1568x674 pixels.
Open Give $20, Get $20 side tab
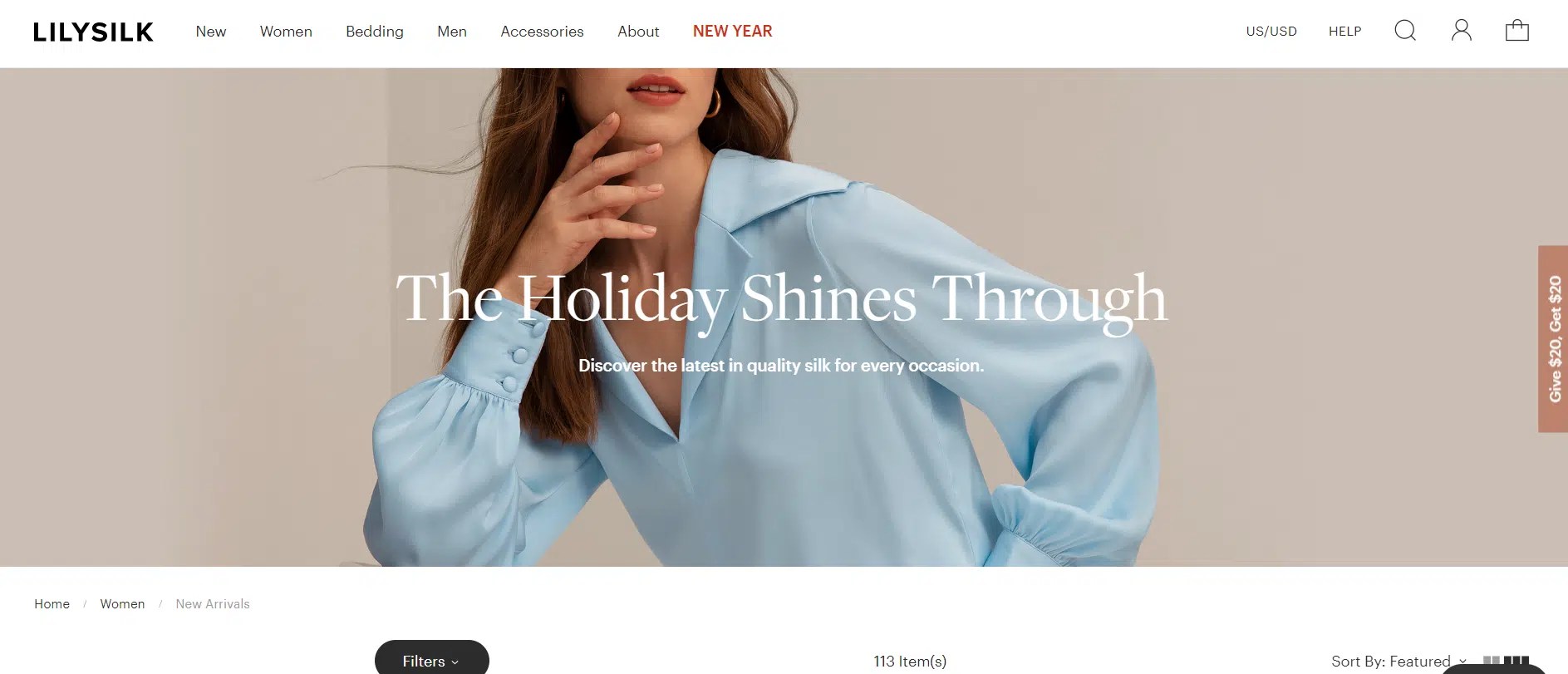[1553, 339]
